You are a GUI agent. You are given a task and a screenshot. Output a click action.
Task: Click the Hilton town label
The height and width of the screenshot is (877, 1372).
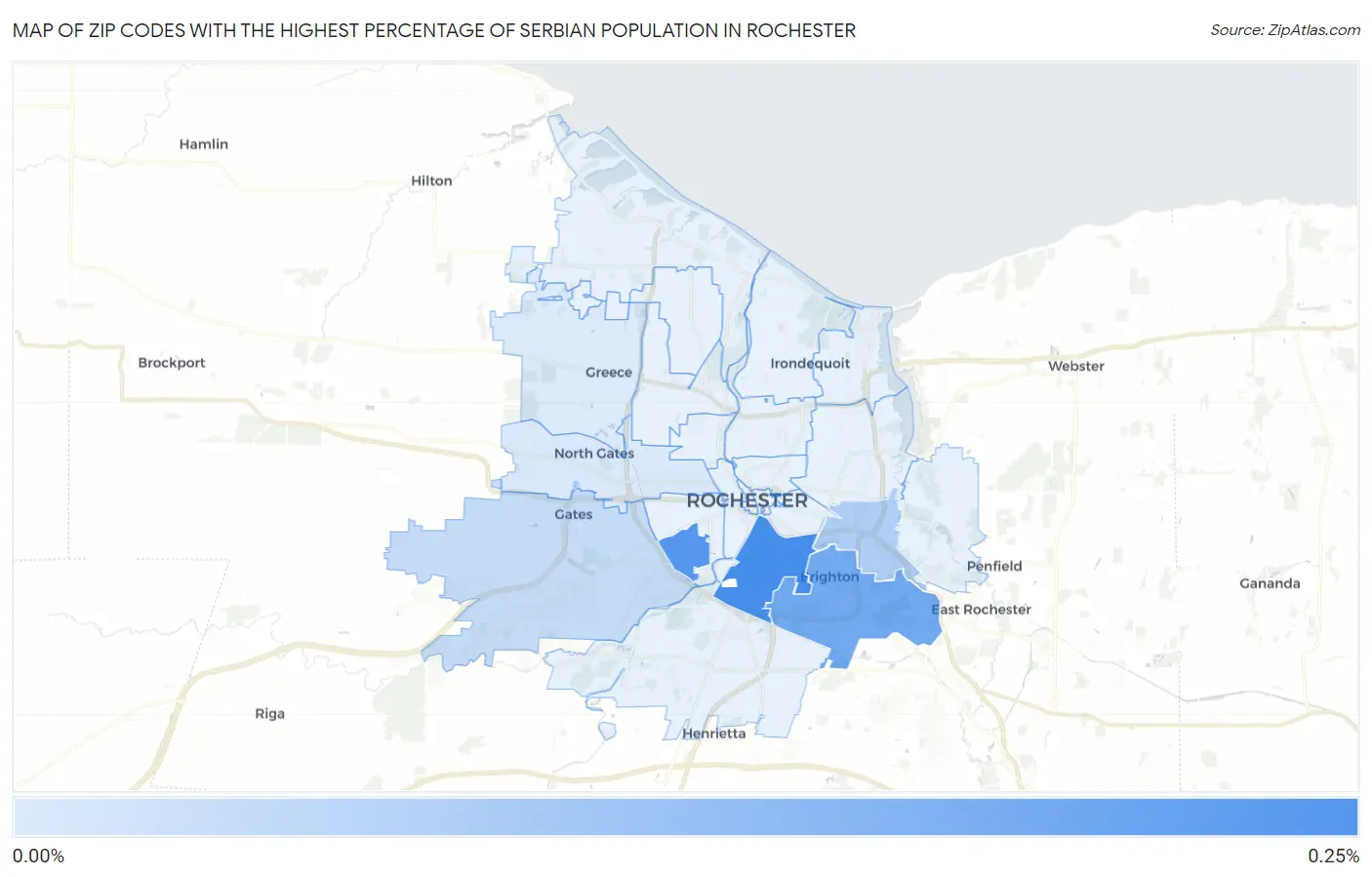coord(431,181)
